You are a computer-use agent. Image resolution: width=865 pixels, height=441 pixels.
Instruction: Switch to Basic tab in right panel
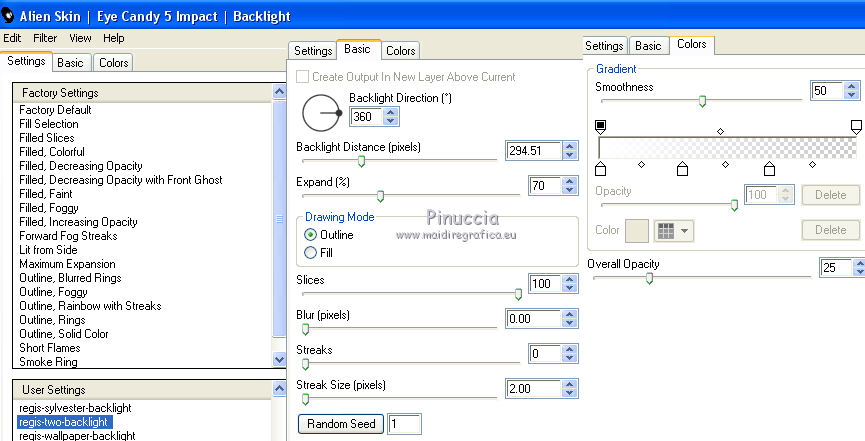click(648, 46)
